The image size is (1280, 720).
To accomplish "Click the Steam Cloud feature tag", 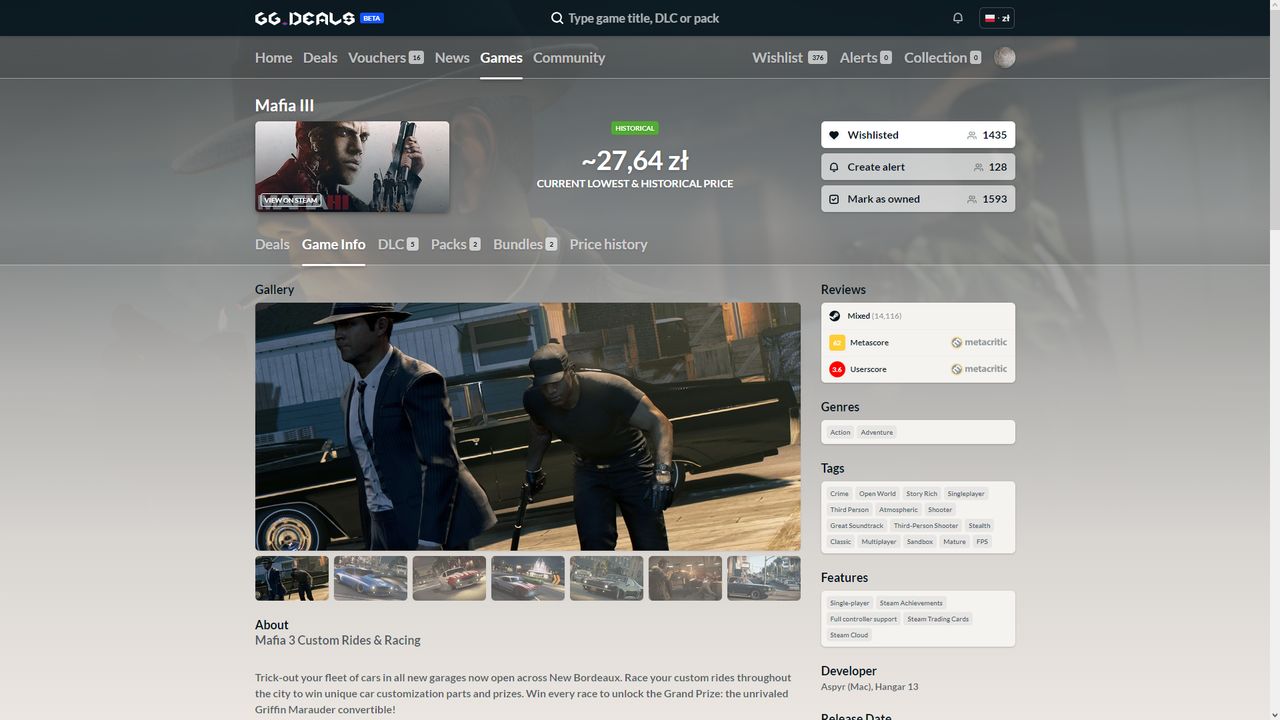I will [849, 635].
